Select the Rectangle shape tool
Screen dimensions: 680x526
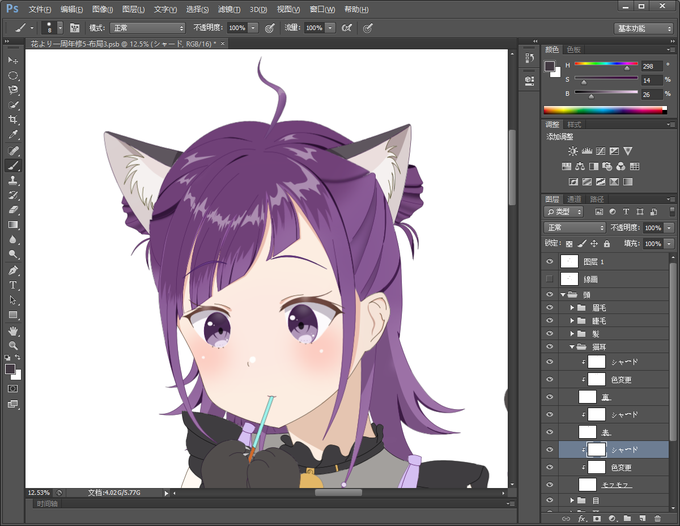pos(13,315)
